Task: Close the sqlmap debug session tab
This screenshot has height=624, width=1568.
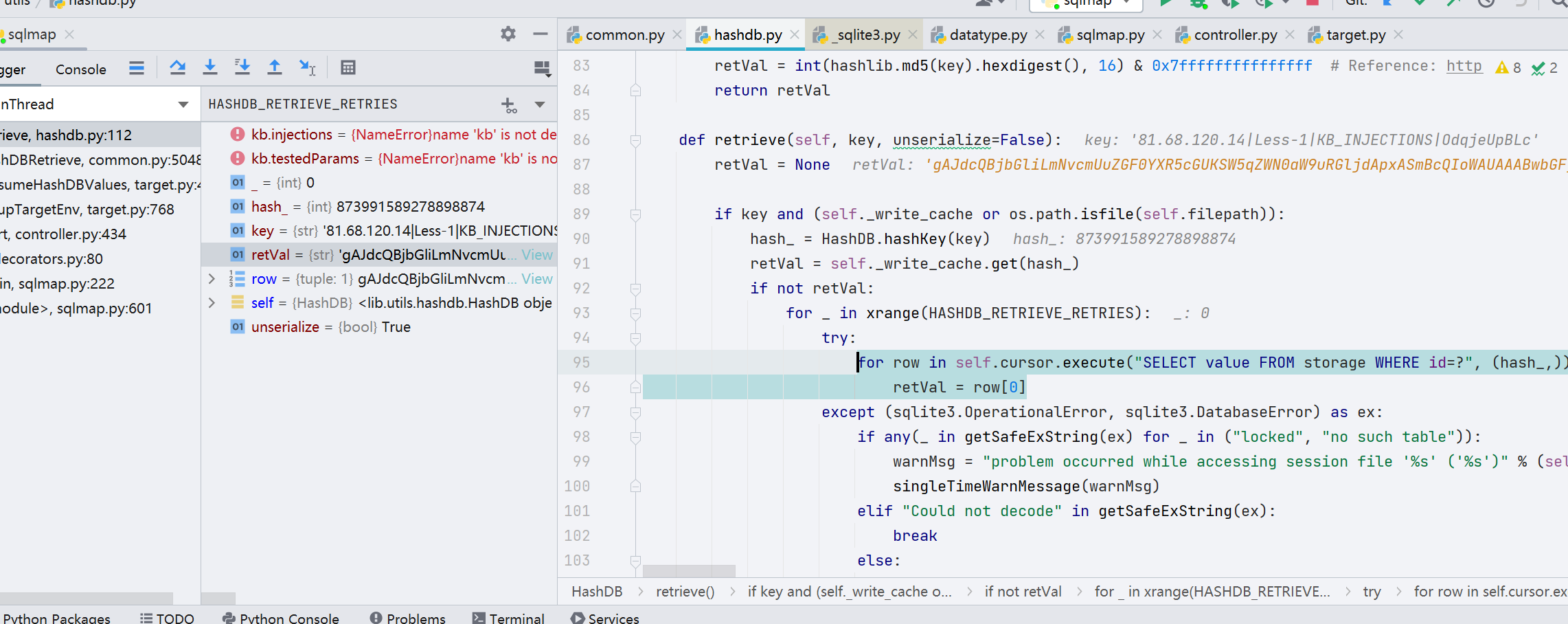Action: pos(69,34)
